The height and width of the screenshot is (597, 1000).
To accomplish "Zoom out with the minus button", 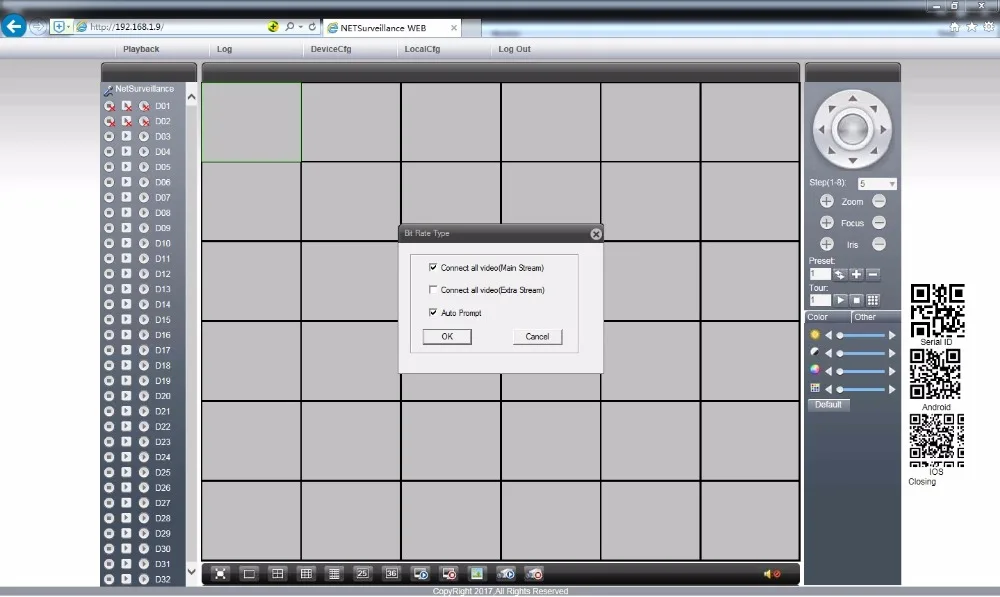I will (x=879, y=202).
